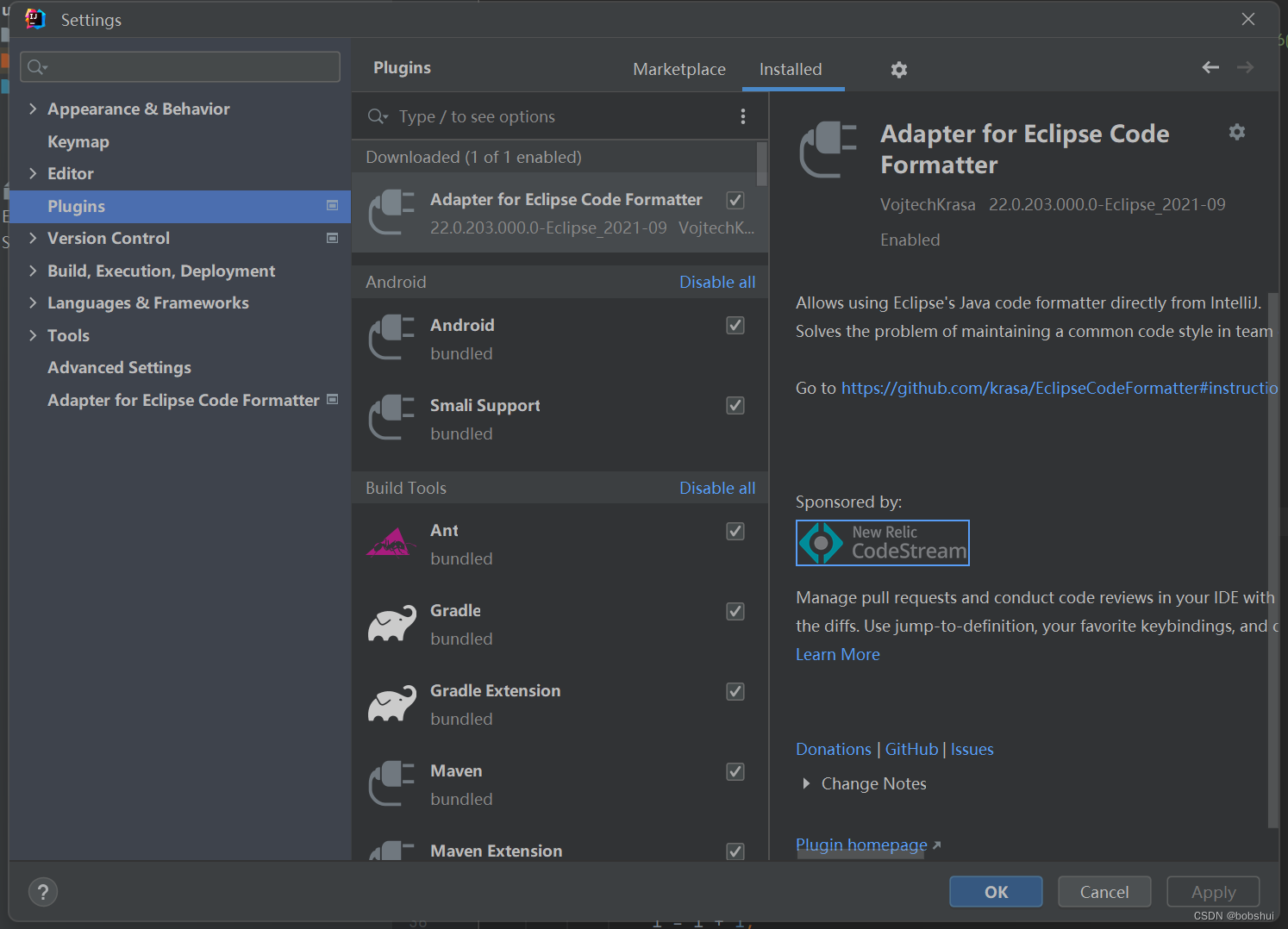
Task: Click the Eclipse Formatter list plug icon
Action: point(391,213)
